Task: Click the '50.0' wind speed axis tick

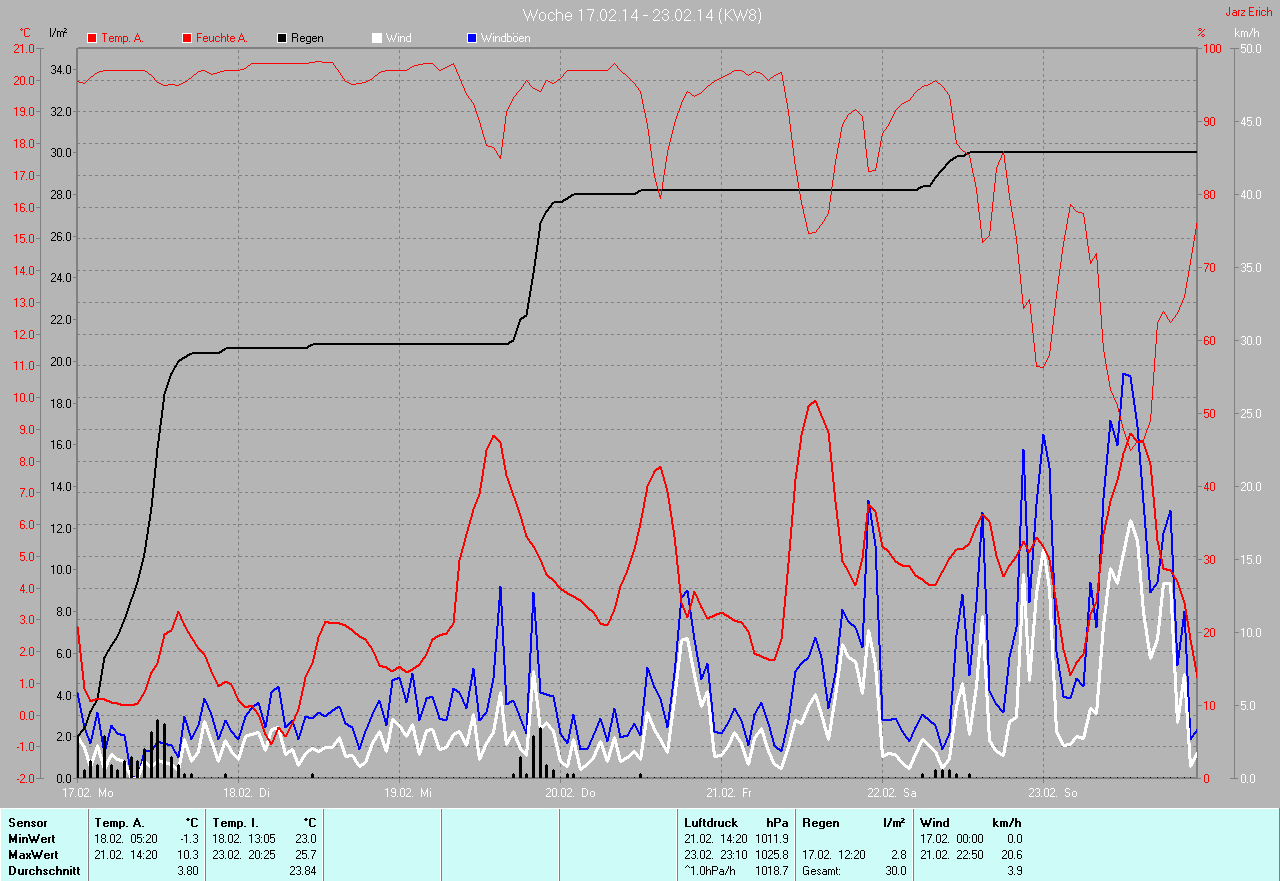Action: [1250, 49]
